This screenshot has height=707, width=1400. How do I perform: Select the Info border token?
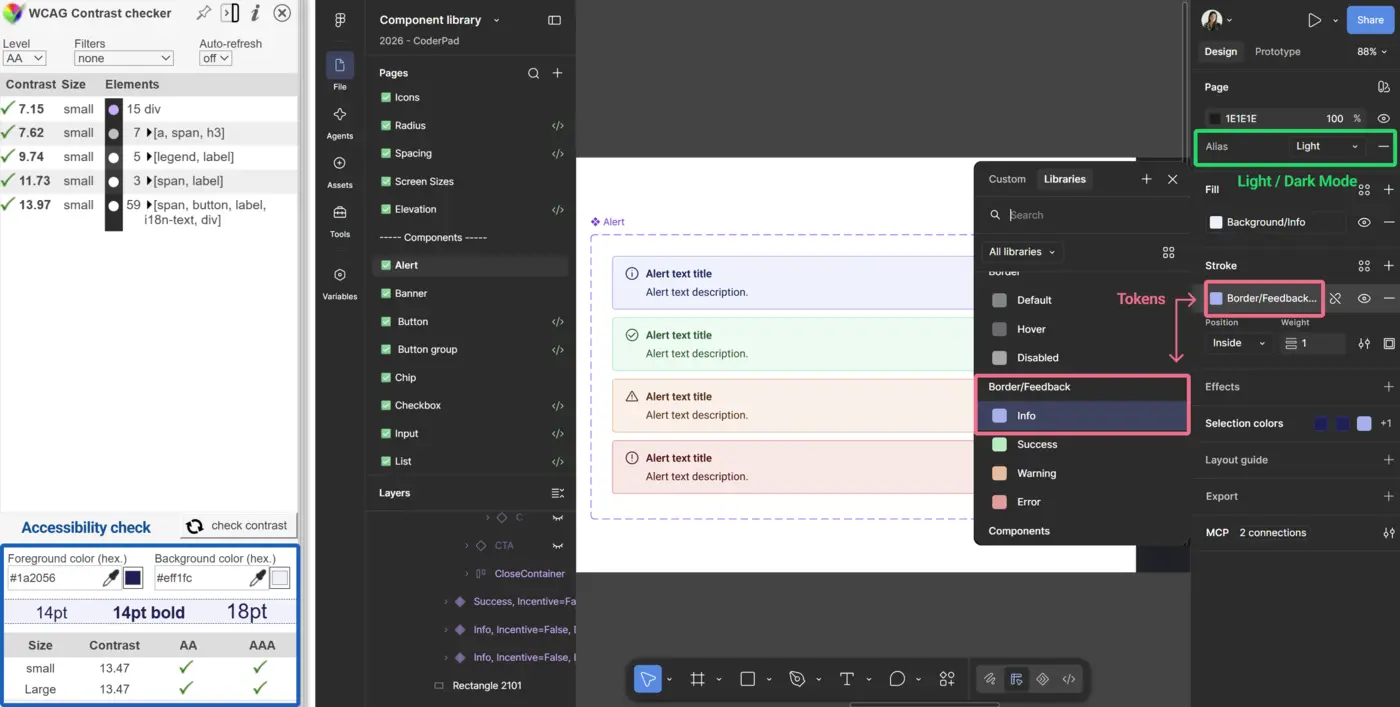click(x=1082, y=416)
